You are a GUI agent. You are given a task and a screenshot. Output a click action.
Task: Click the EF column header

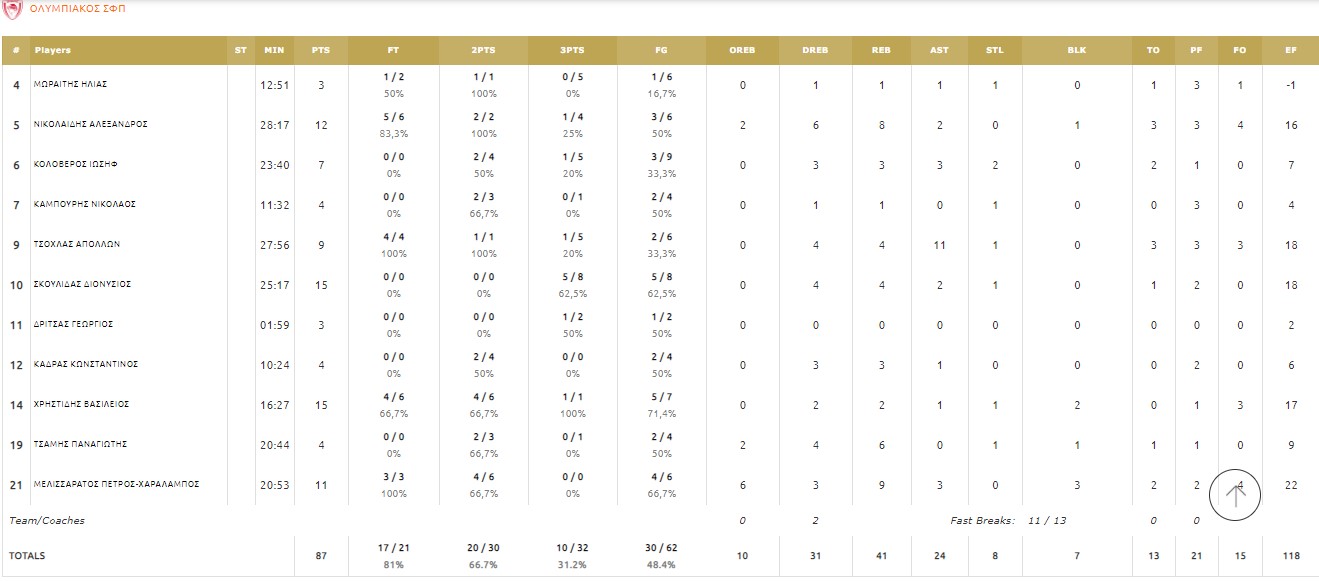1292,50
